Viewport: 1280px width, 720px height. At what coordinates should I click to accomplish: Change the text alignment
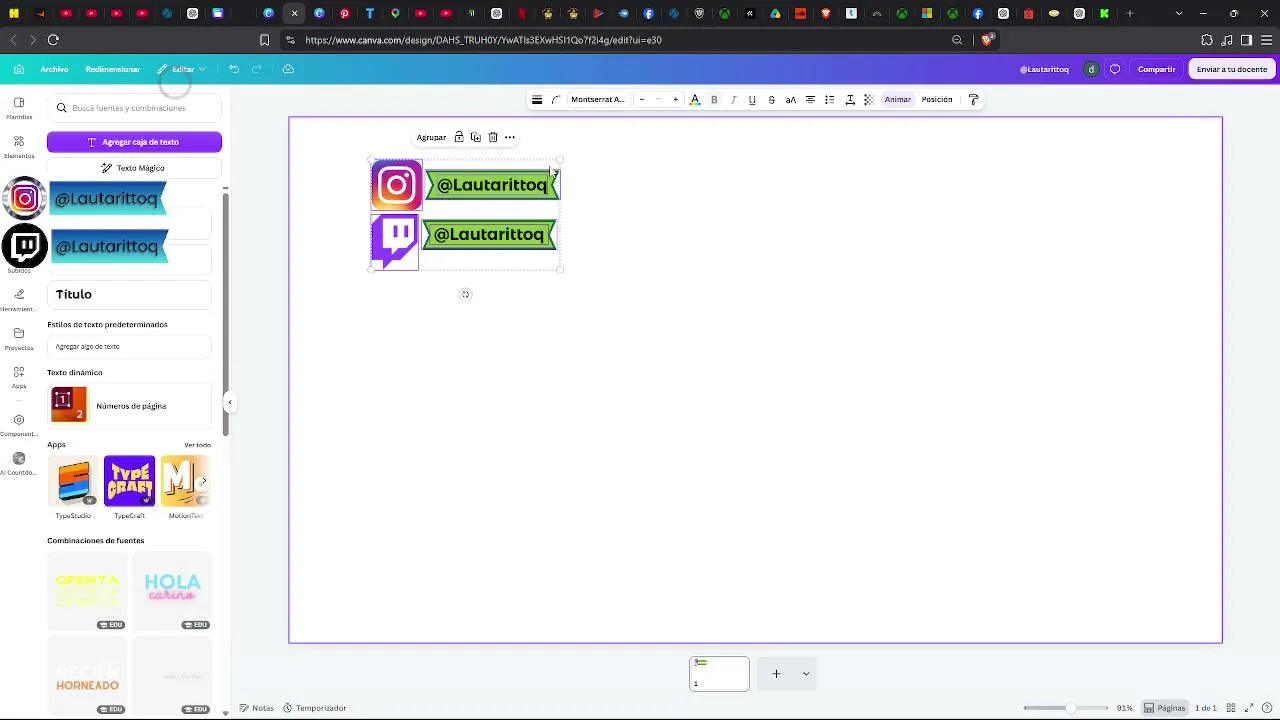pos(810,100)
